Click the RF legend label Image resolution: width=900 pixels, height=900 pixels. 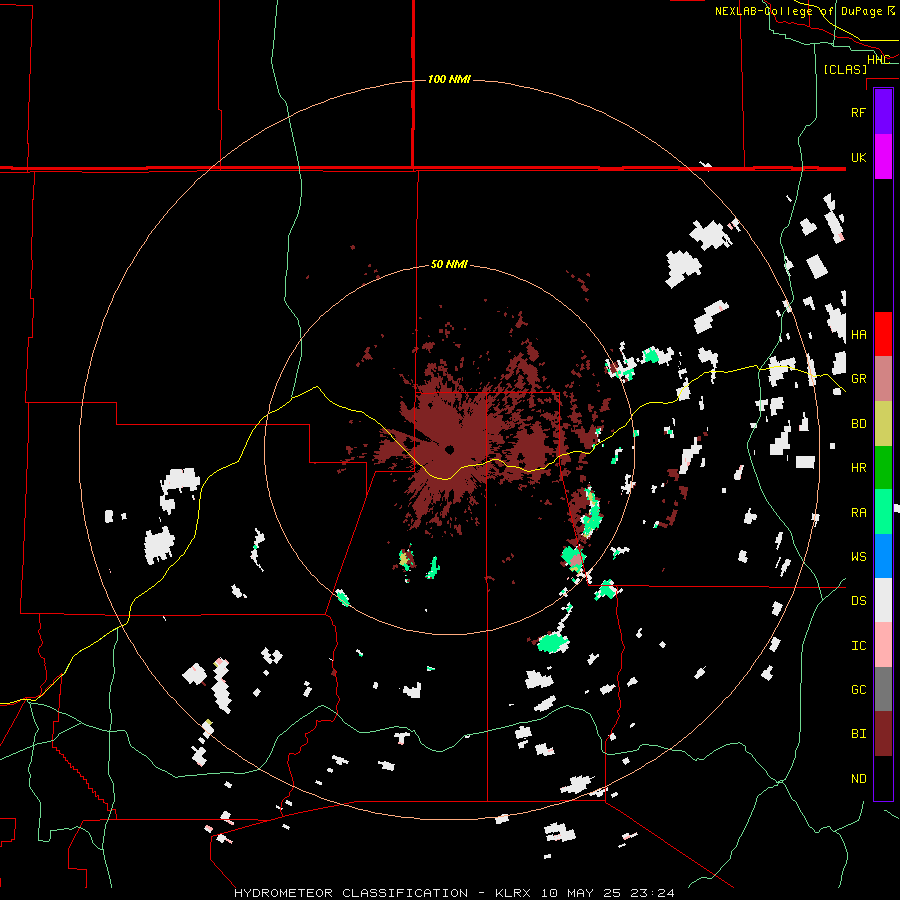click(x=858, y=112)
